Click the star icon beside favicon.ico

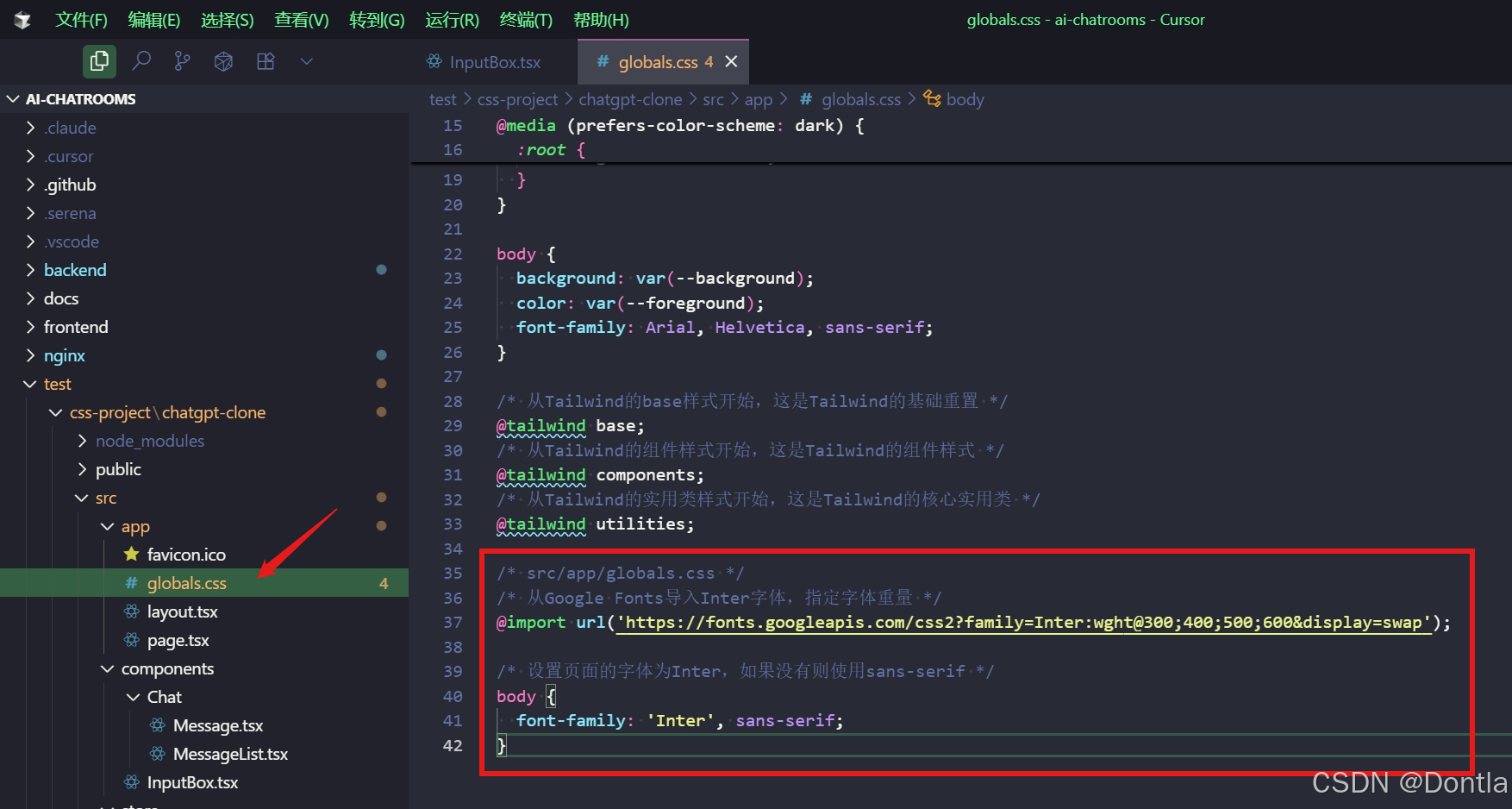tap(131, 554)
